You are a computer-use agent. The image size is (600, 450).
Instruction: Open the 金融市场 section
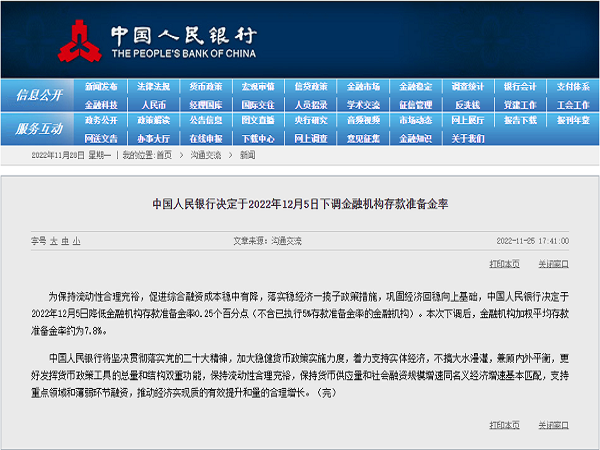pos(364,87)
